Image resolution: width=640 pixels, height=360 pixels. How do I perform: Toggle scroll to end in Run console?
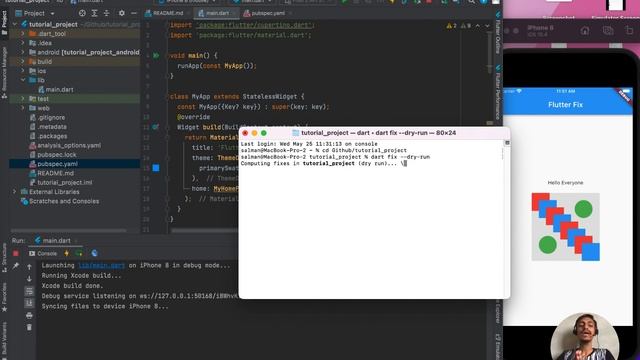click(29, 303)
